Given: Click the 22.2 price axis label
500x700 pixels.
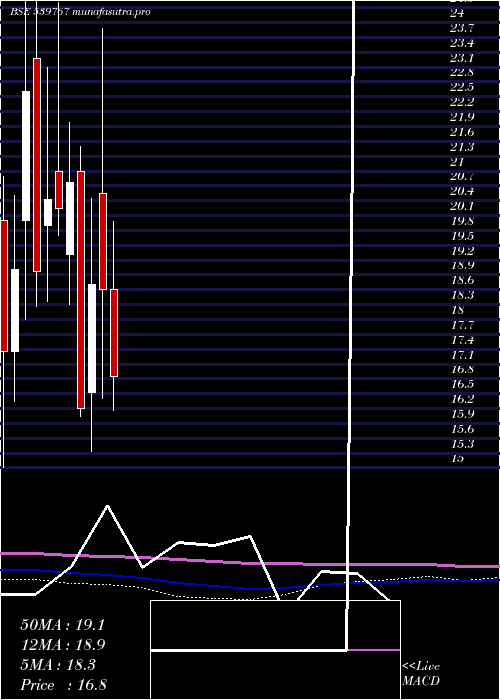Looking at the screenshot, I should (x=462, y=103).
